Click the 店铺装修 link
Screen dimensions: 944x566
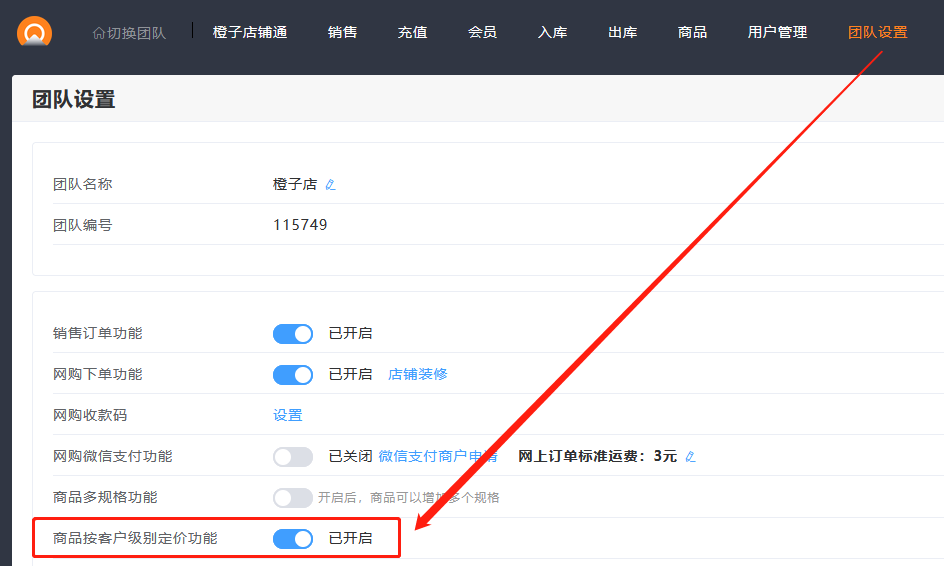[417, 374]
